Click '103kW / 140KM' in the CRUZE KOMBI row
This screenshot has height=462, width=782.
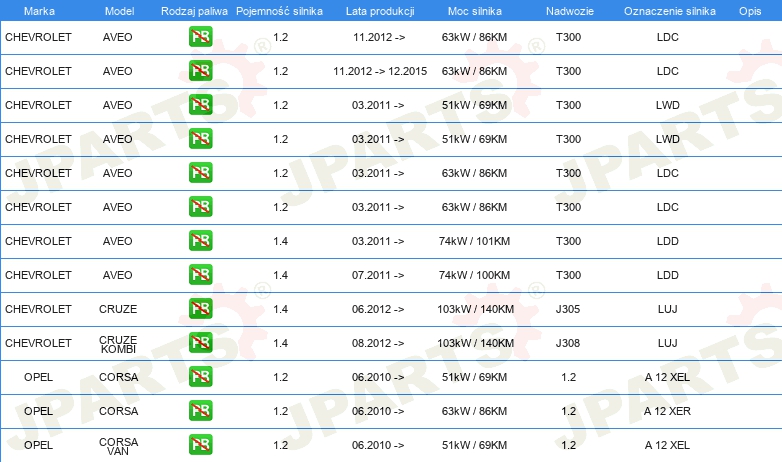tap(475, 343)
